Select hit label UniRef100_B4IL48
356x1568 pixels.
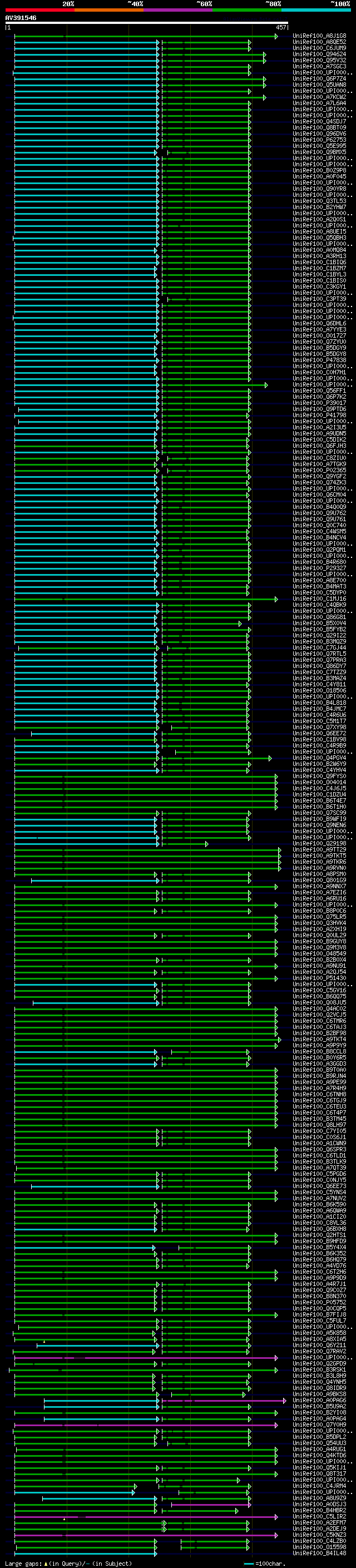(319, 1553)
